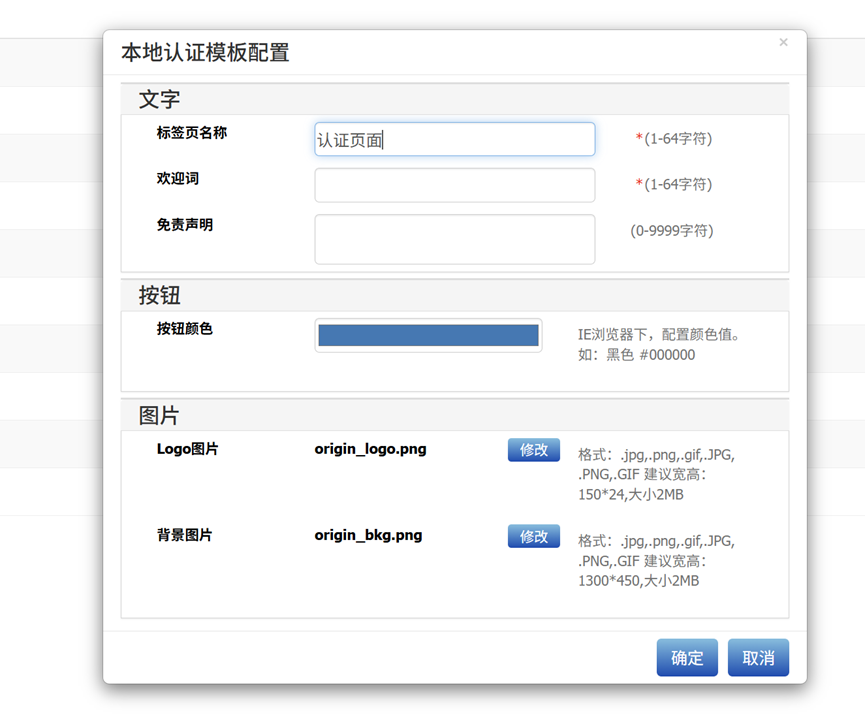This screenshot has height=715, width=865.
Task: Click 修改 for 背景图片
Action: [x=533, y=536]
